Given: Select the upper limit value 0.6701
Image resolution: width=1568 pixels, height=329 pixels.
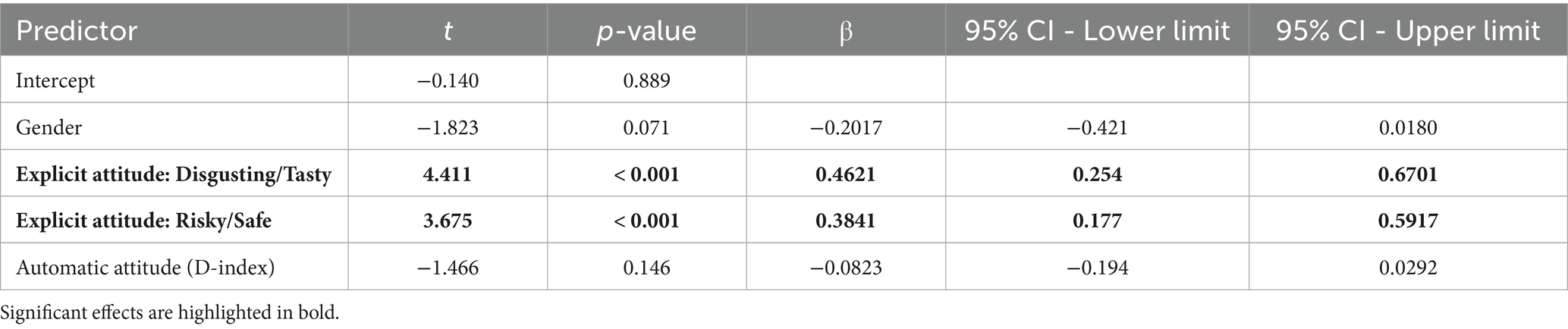Looking at the screenshot, I should click(1408, 174).
